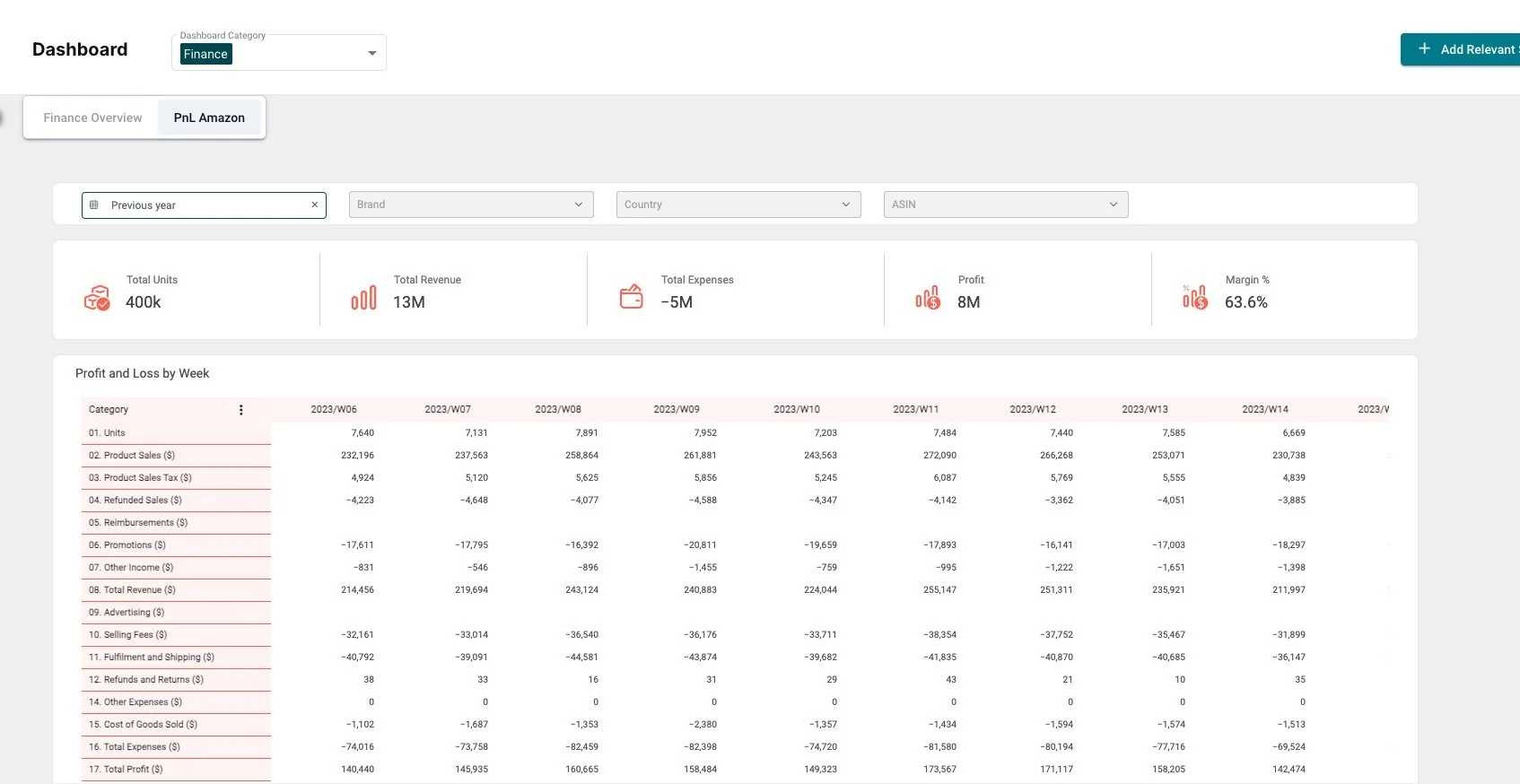Open the Brand filter dropdown

(471, 205)
